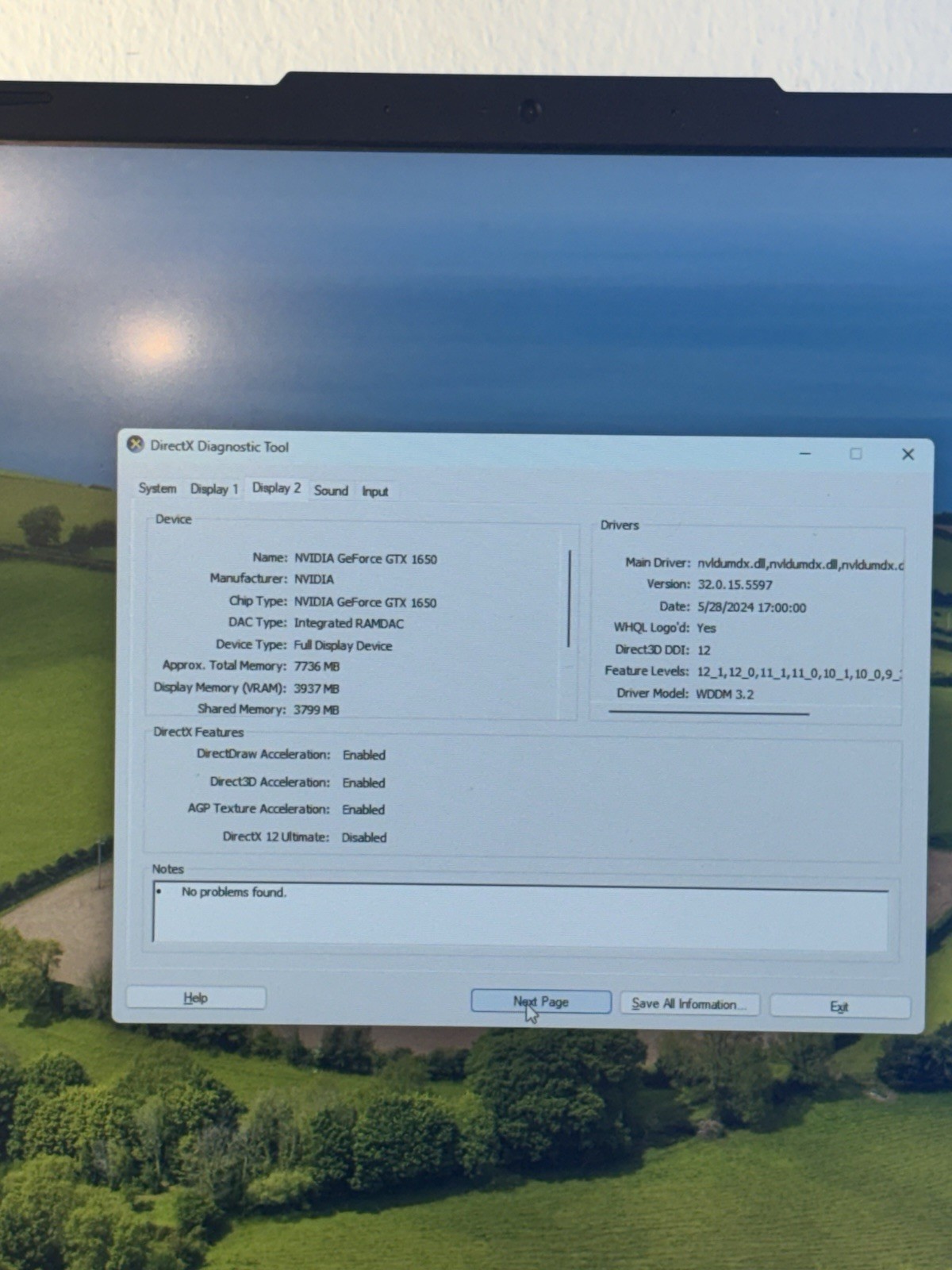Screen dimensions: 952x1270
Task: Click Save All Information button
Action: [x=689, y=1004]
